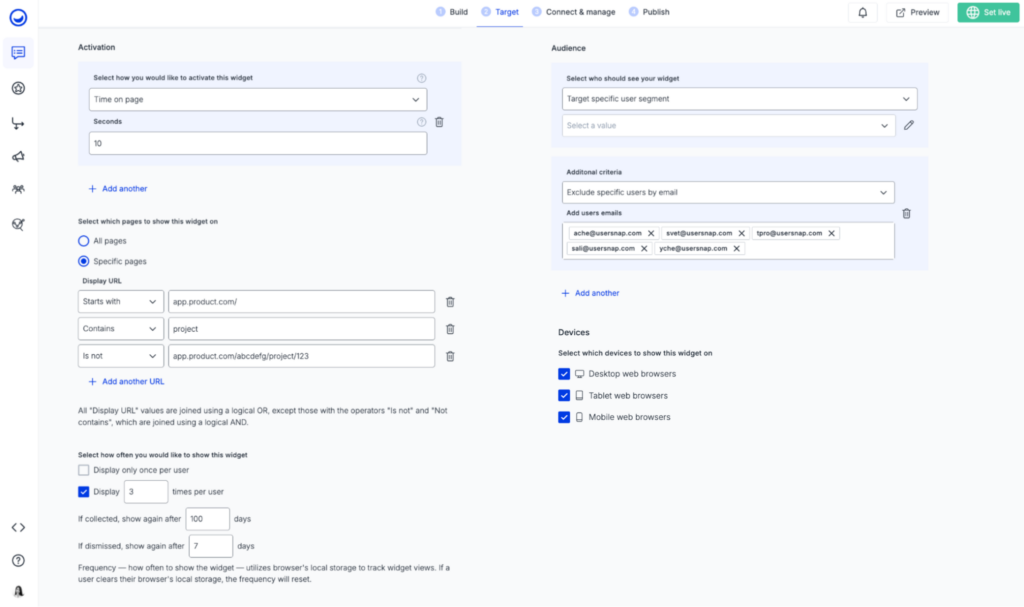Delete the 'project' Contains URL row
Screen dimensions: 1024x607
coord(450,329)
